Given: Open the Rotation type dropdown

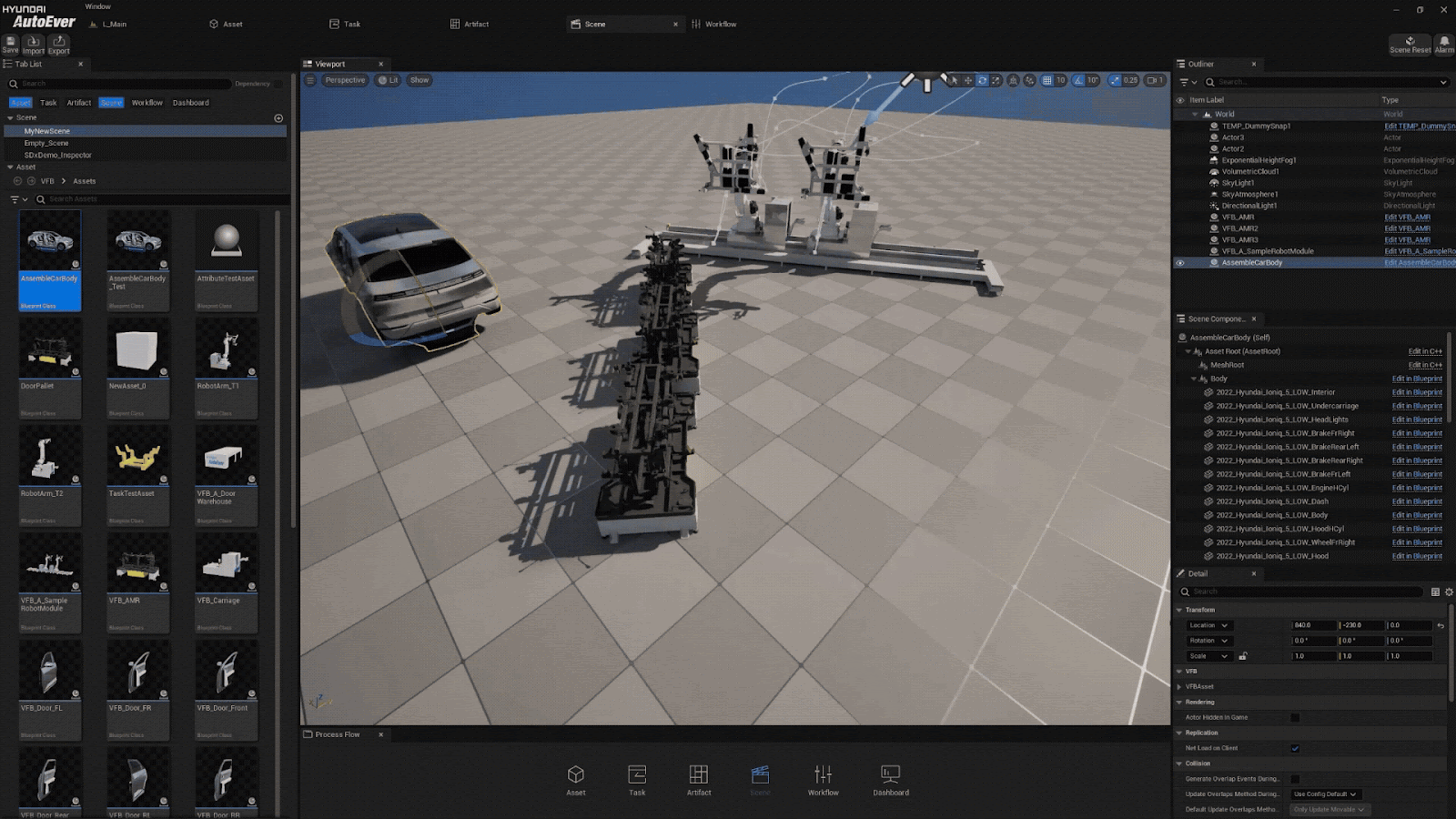Looking at the screenshot, I should tap(1208, 641).
